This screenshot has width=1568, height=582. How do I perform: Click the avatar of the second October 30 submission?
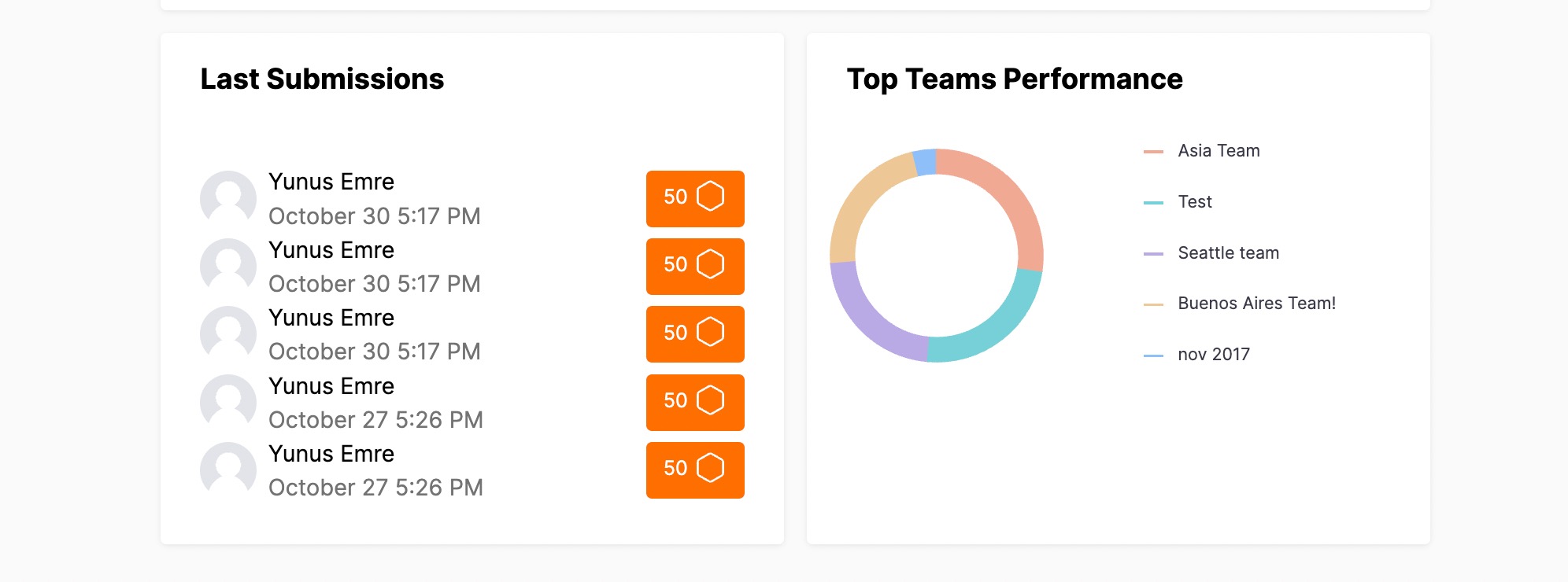(x=228, y=266)
